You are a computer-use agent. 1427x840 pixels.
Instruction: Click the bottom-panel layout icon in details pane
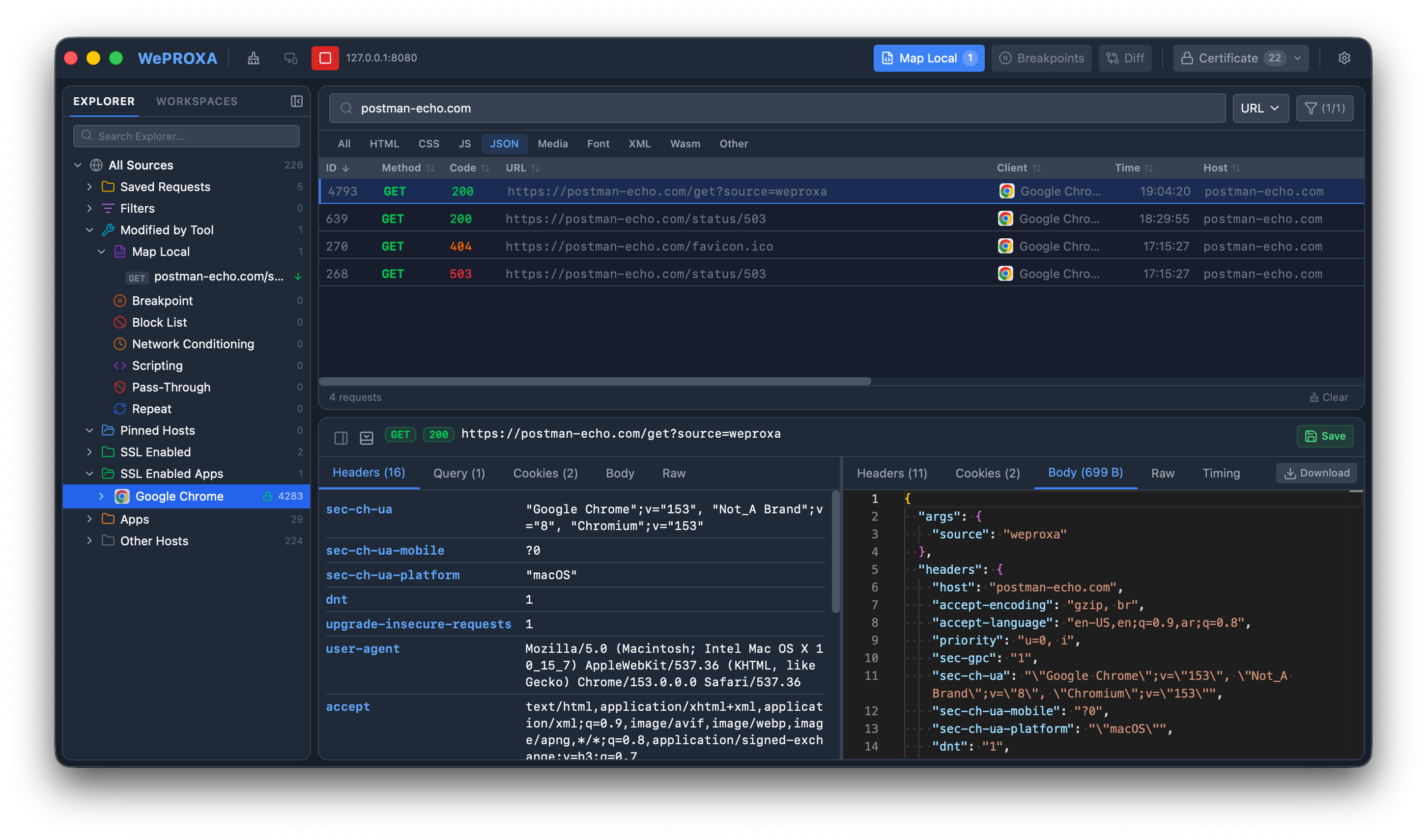click(x=367, y=438)
